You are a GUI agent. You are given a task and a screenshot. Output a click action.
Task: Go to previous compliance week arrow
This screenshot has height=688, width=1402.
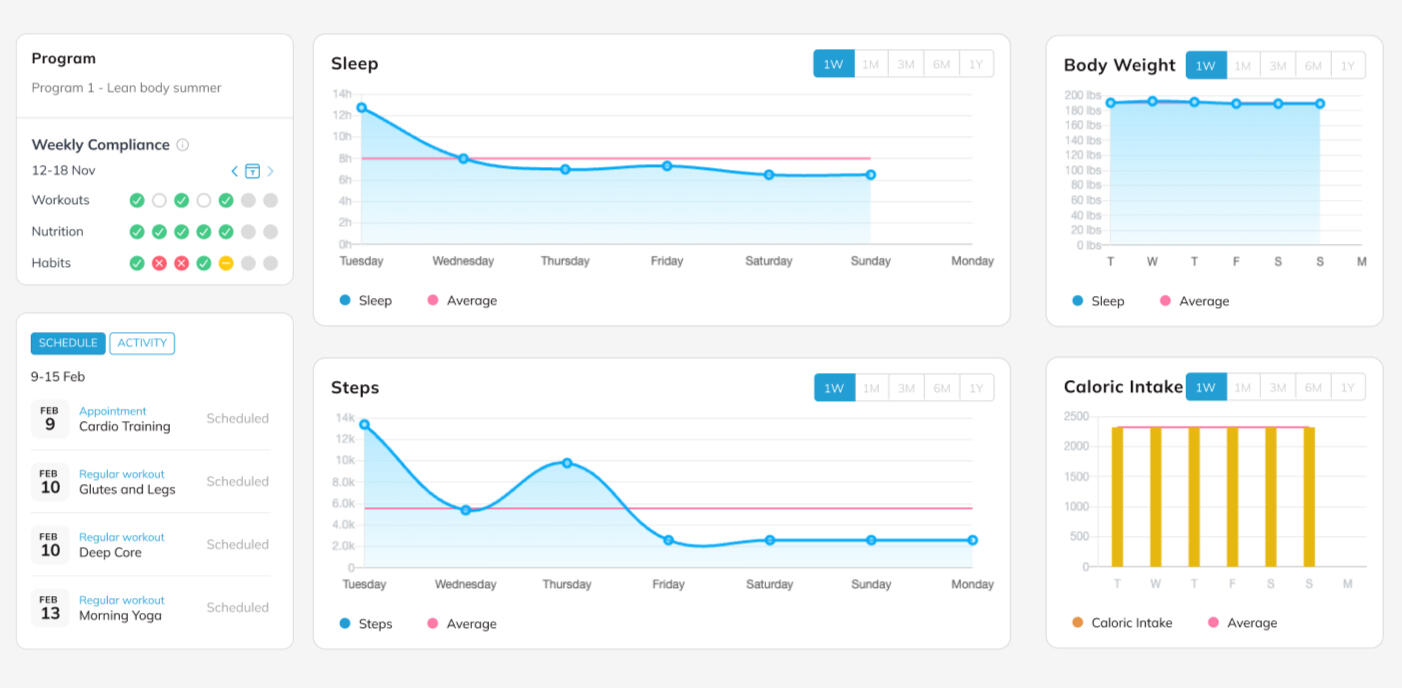(235, 171)
